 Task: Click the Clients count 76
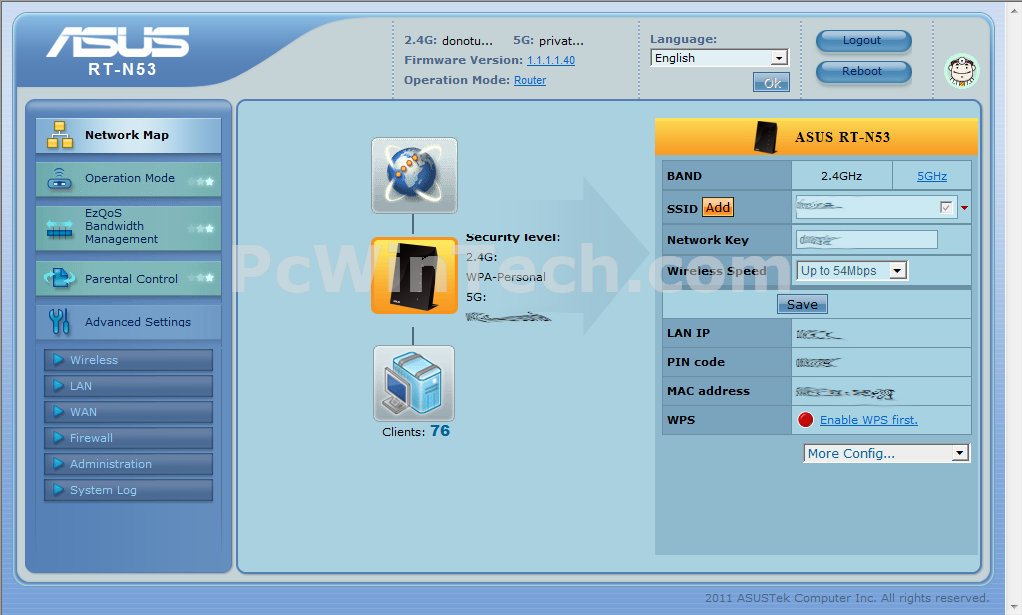(x=440, y=431)
